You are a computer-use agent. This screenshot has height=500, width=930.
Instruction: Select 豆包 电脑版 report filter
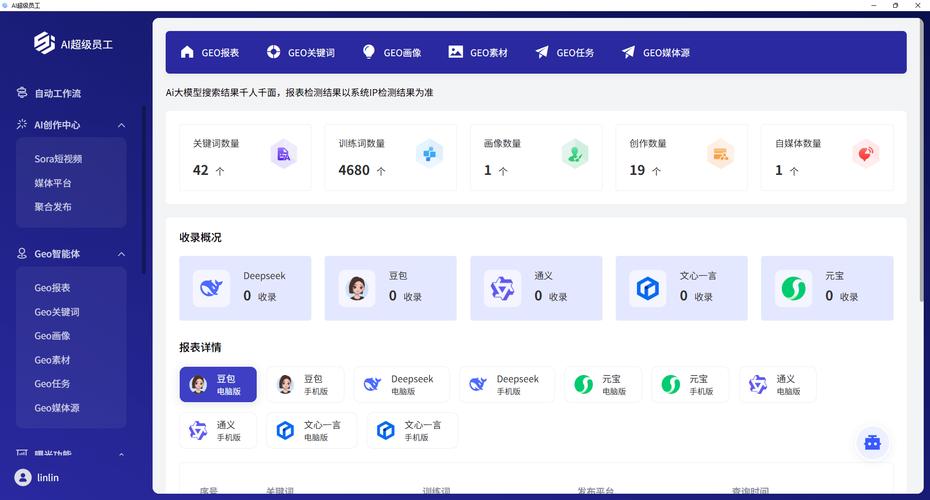tap(218, 384)
